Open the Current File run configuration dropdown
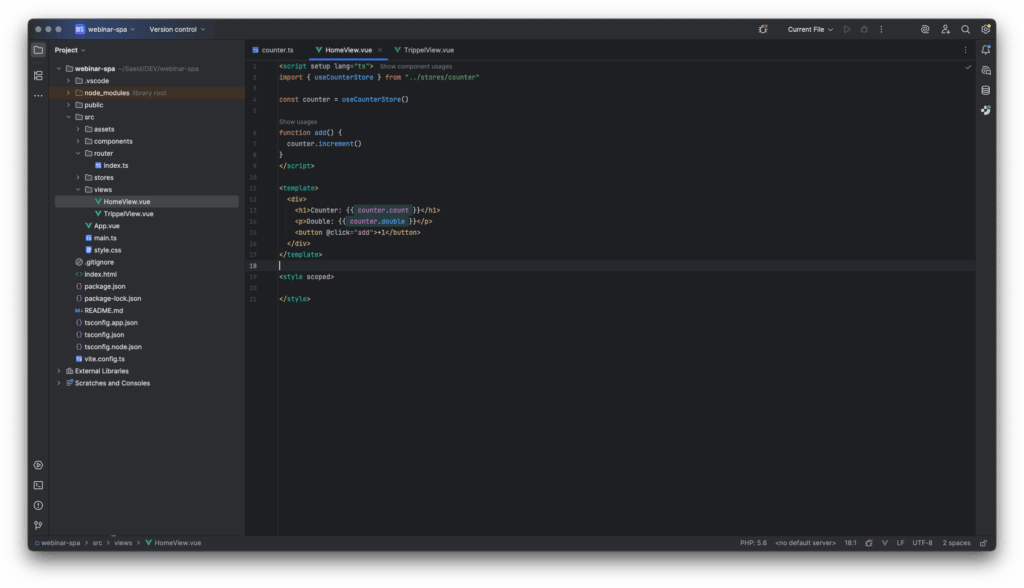Image resolution: width=1024 pixels, height=588 pixels. (810, 30)
